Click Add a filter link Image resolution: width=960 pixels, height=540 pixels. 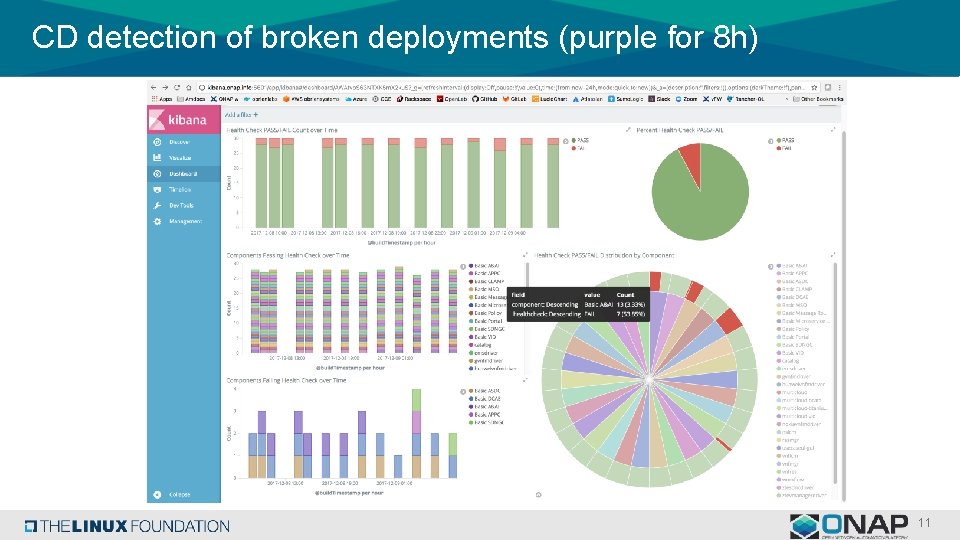[241, 114]
